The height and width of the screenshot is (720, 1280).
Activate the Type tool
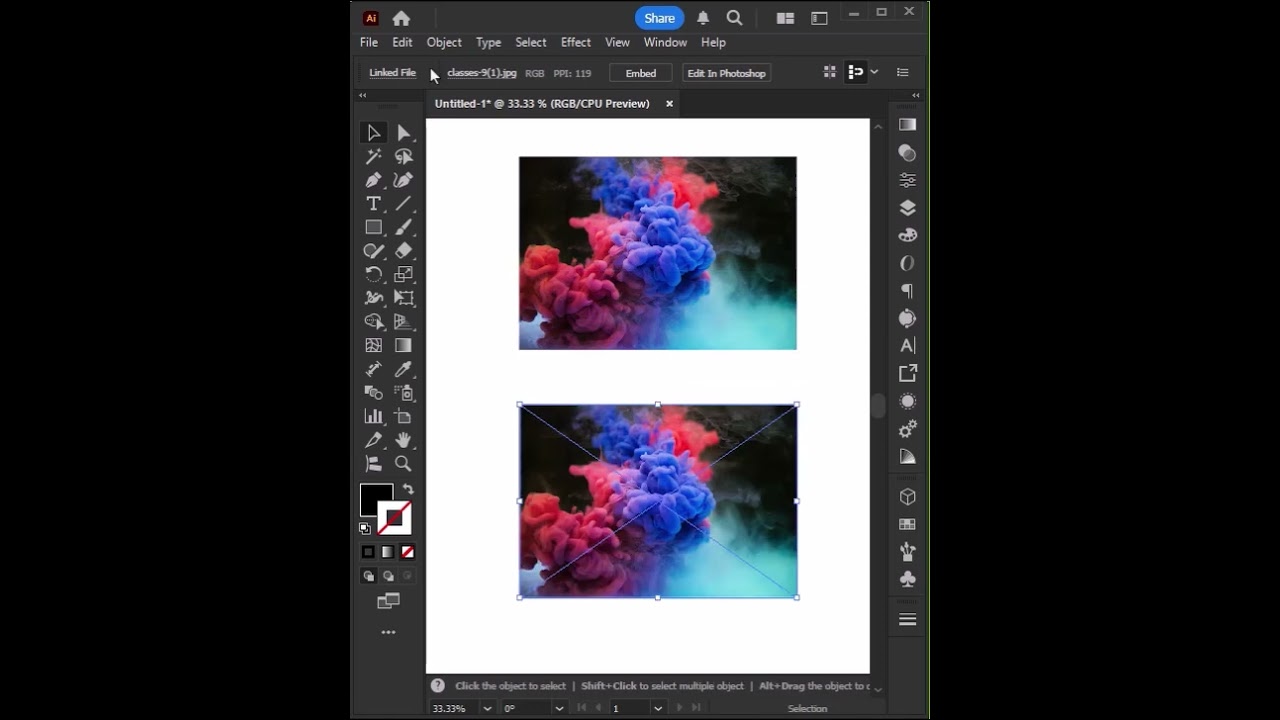tap(373, 204)
